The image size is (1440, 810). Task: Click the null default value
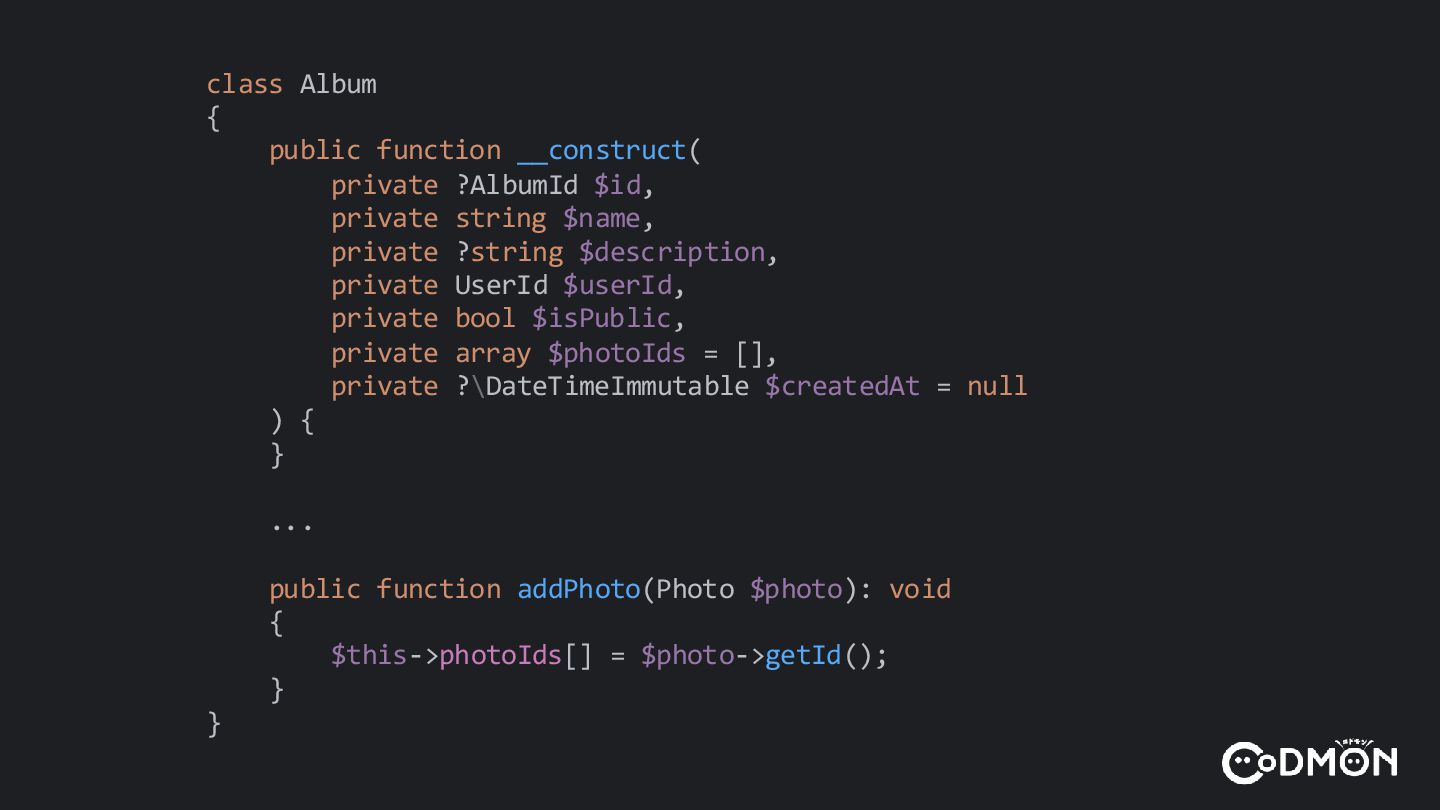(x=997, y=386)
